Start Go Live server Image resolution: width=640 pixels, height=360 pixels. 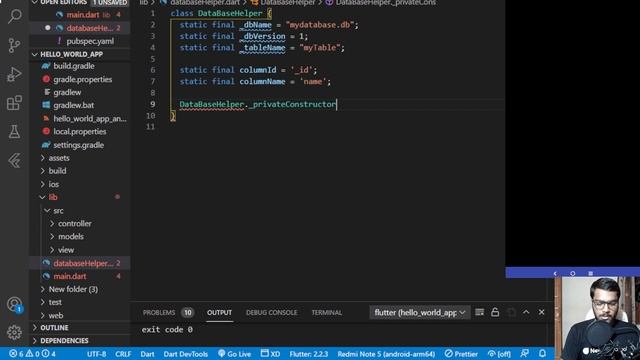pyautogui.click(x=235, y=354)
